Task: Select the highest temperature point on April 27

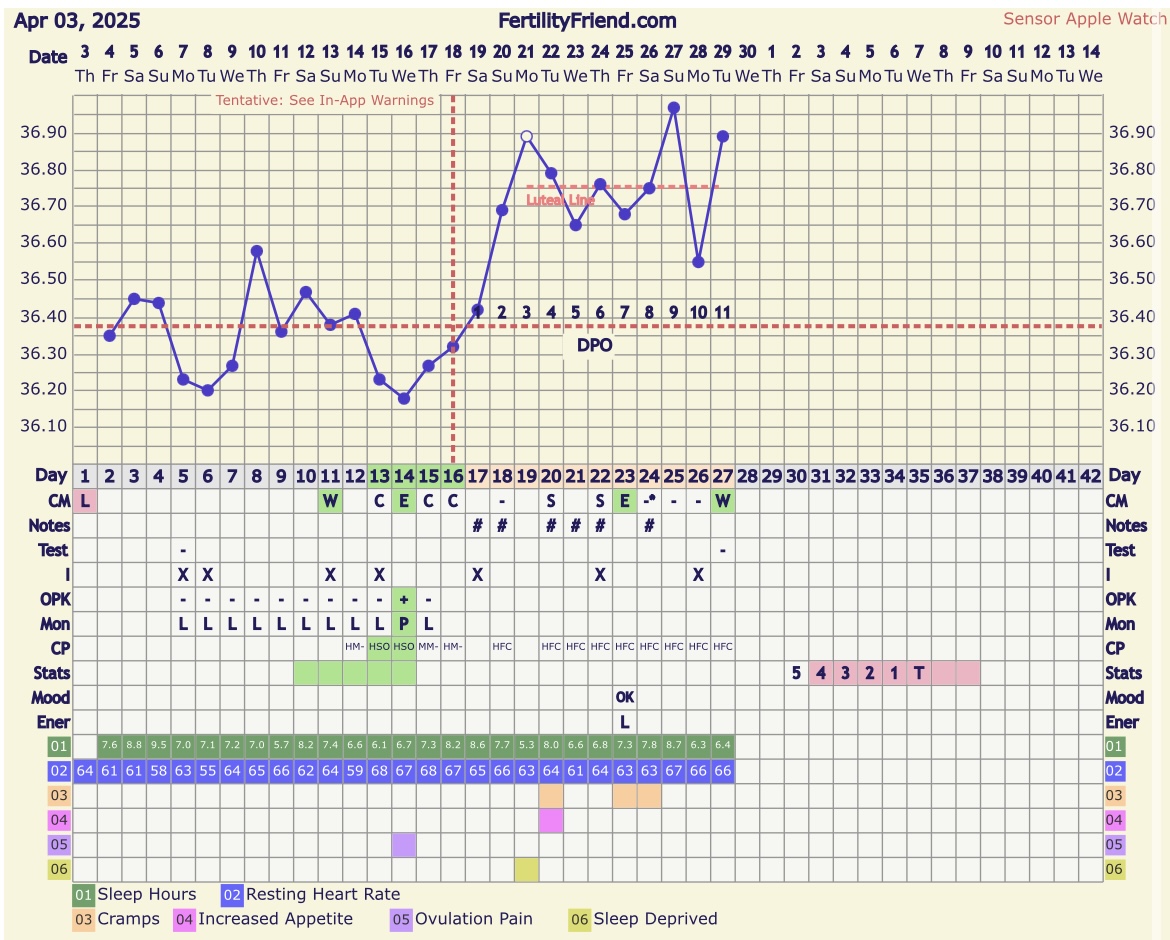Action: coord(674,107)
